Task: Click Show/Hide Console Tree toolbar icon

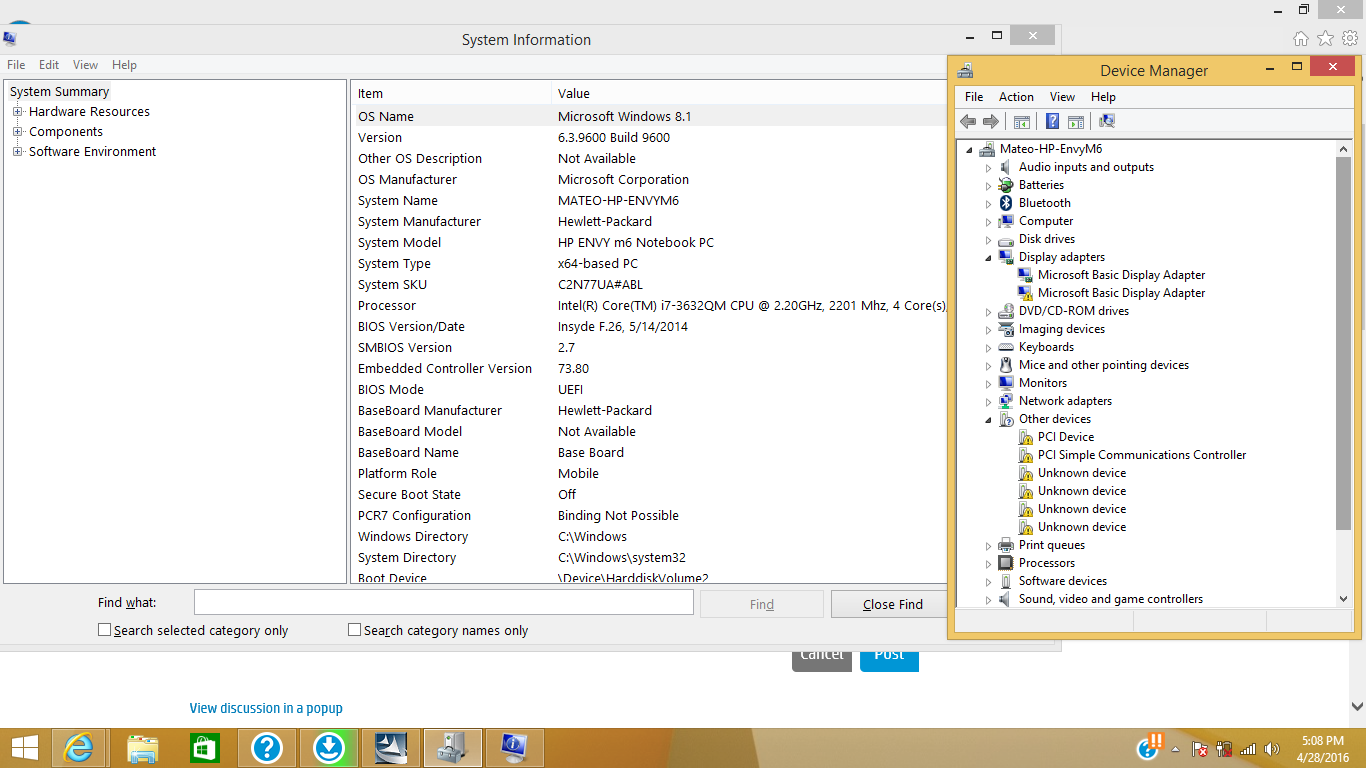Action: pos(1022,121)
